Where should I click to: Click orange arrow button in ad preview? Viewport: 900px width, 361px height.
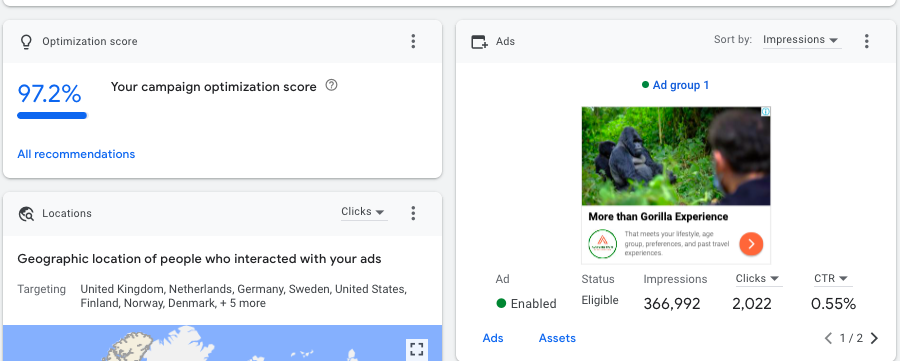(751, 244)
